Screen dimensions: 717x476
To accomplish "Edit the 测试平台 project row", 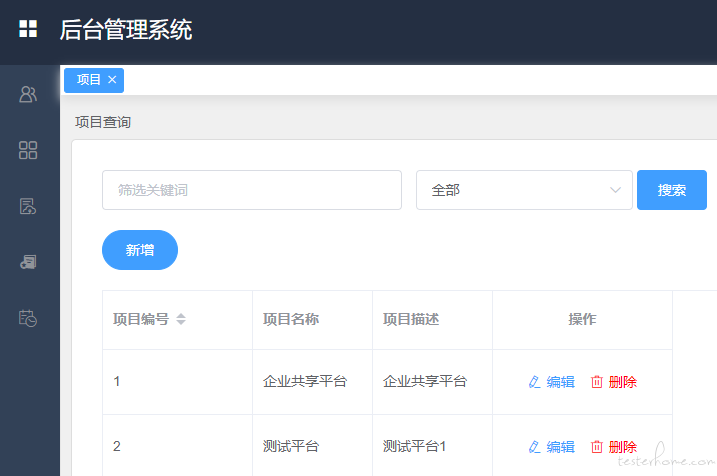I will coord(552,447).
